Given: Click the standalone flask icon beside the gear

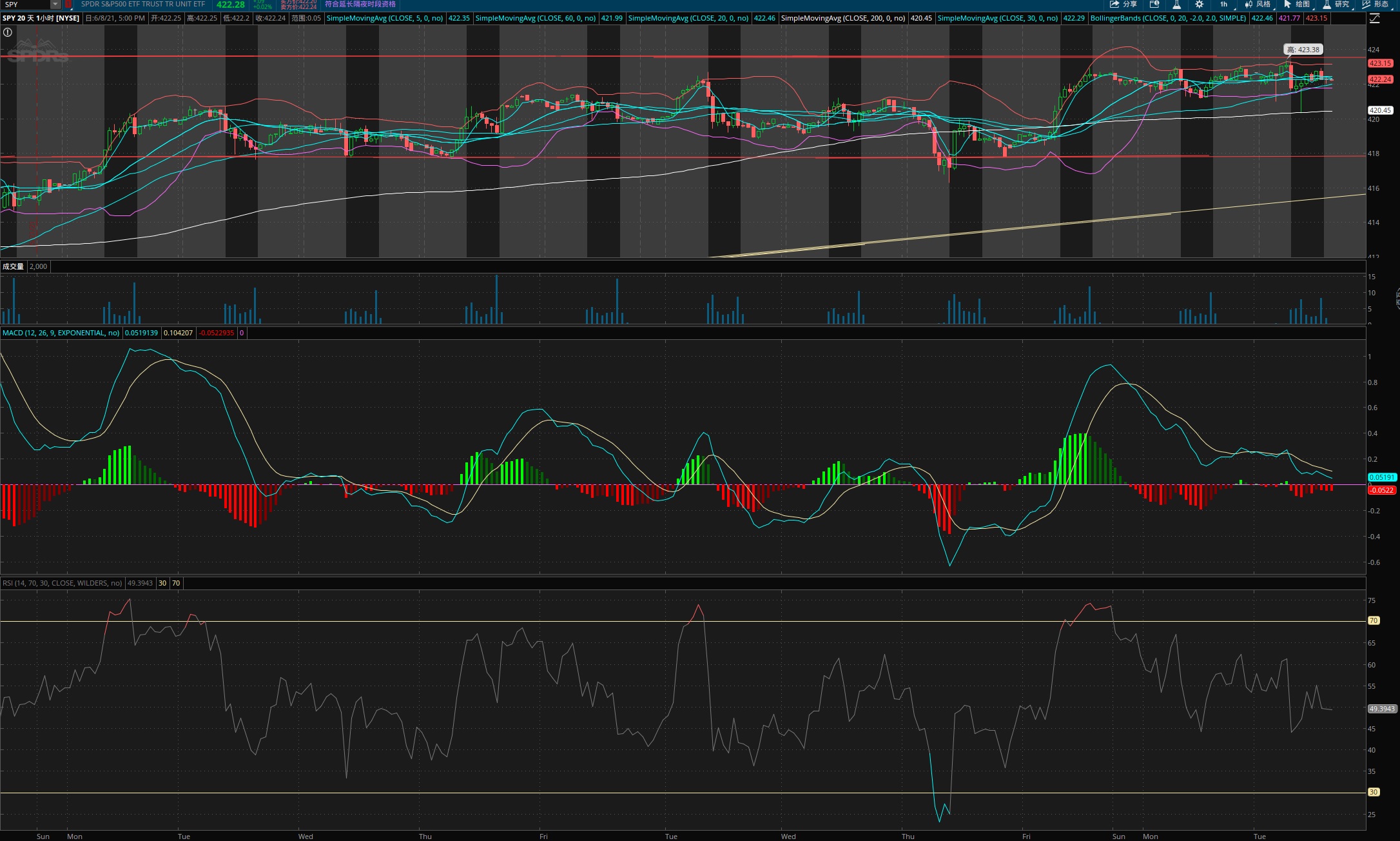Looking at the screenshot, I should point(1176,5).
